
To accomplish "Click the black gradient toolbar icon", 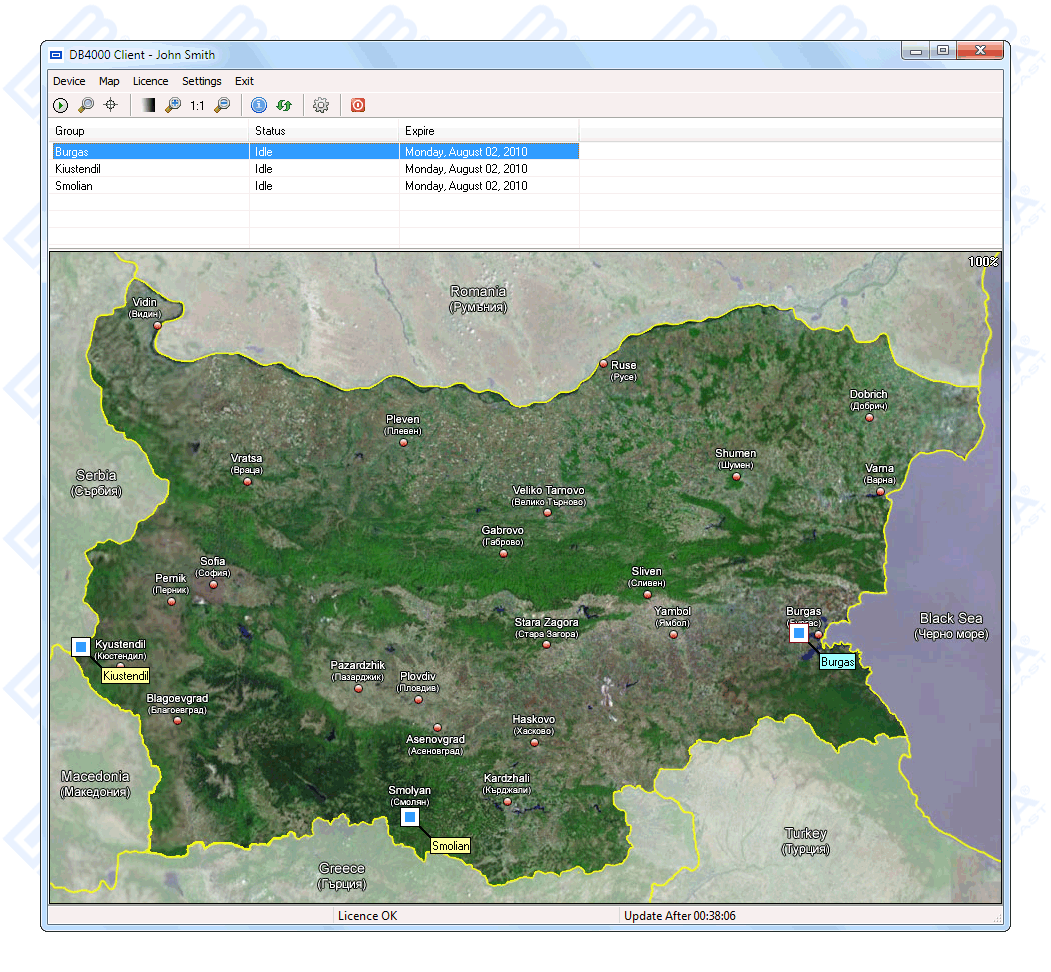I will (148, 105).
